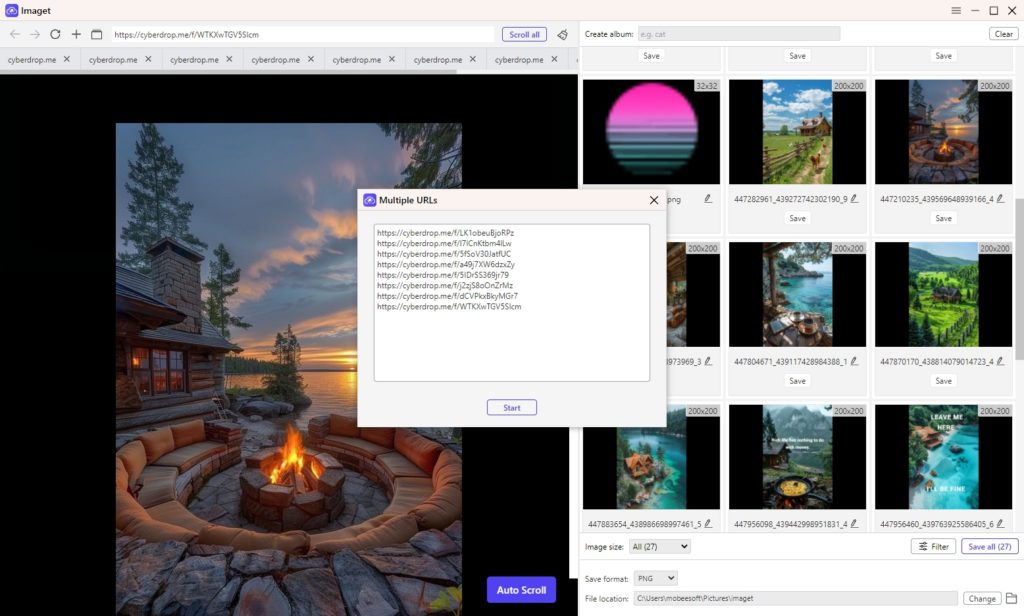Open the file location folder icon
The height and width of the screenshot is (616, 1024).
1011,598
